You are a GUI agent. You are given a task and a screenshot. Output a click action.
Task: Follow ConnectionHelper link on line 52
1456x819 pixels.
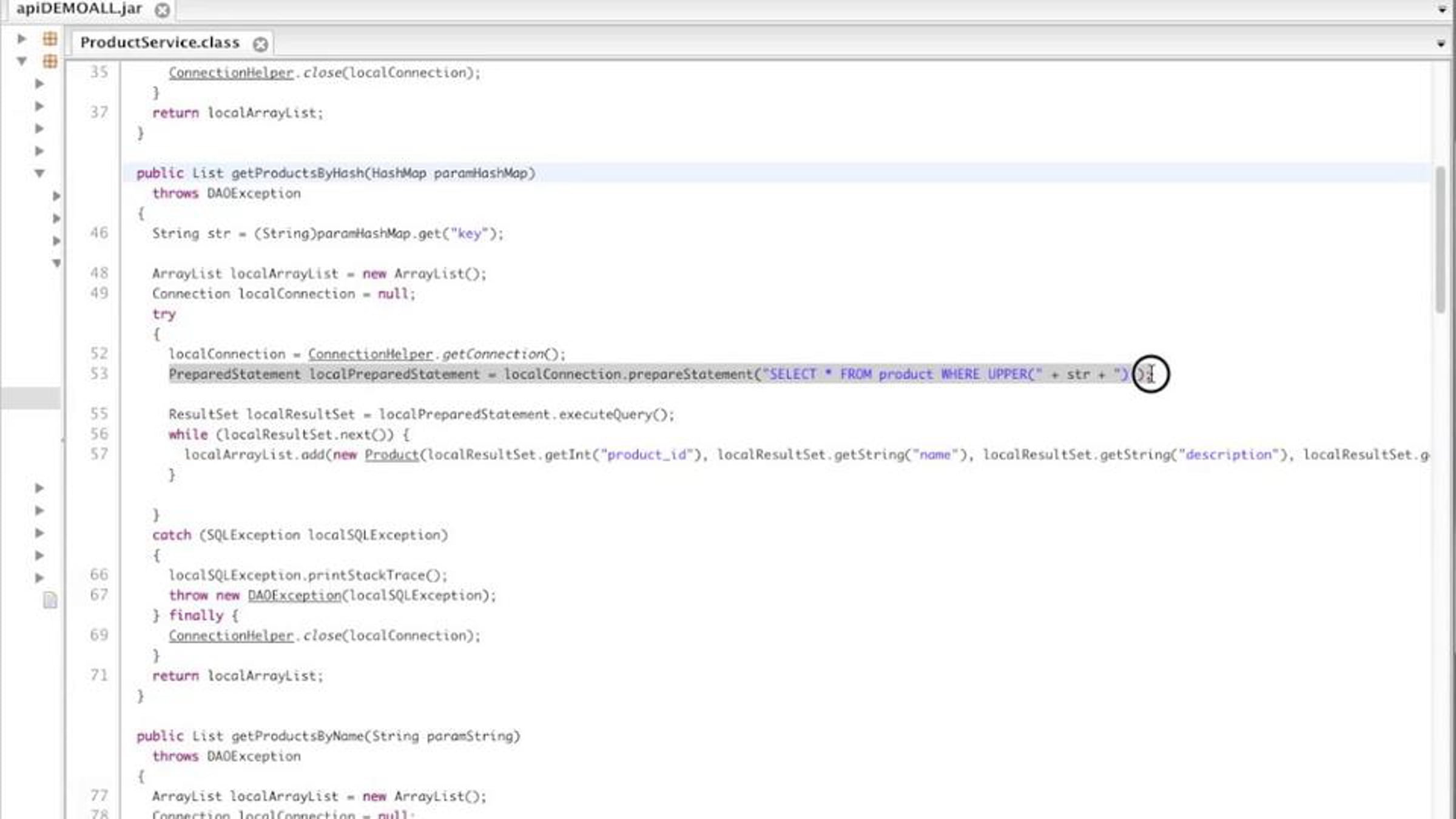pos(370,354)
